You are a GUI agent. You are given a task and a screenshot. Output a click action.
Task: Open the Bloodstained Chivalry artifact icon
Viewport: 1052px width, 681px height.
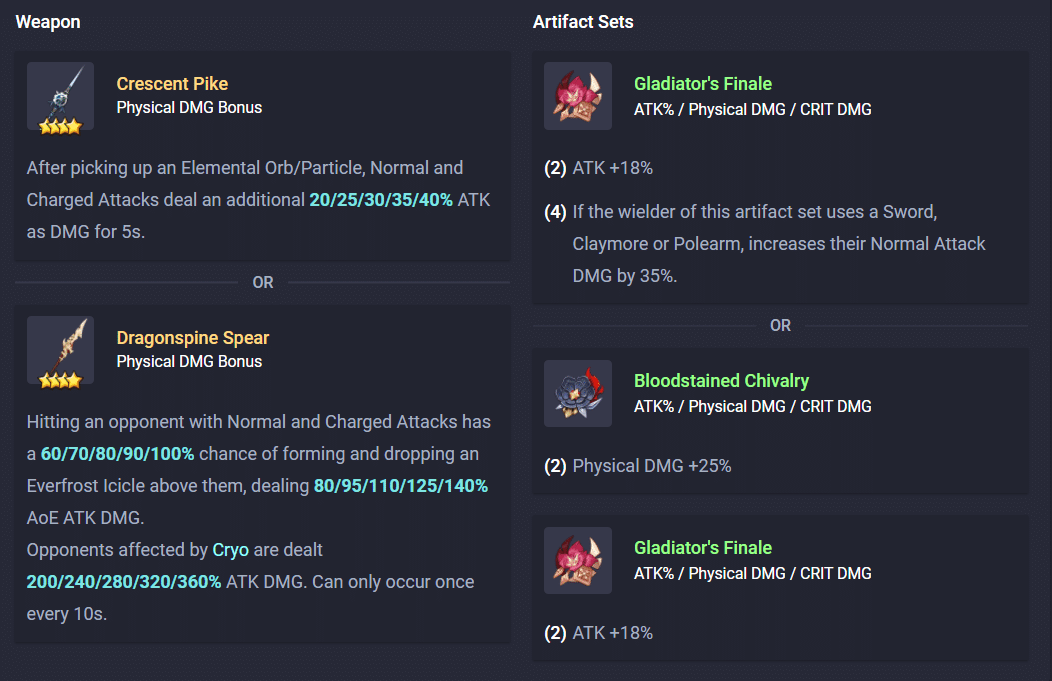click(x=577, y=393)
